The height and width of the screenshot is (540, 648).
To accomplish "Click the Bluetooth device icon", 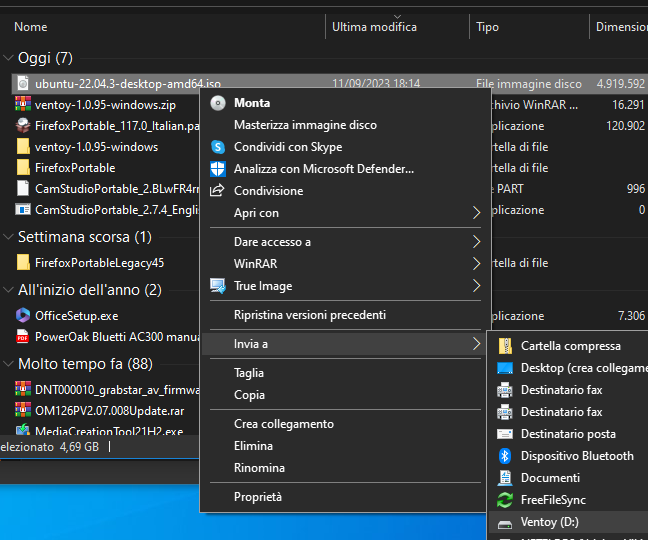I will pyautogui.click(x=505, y=456).
